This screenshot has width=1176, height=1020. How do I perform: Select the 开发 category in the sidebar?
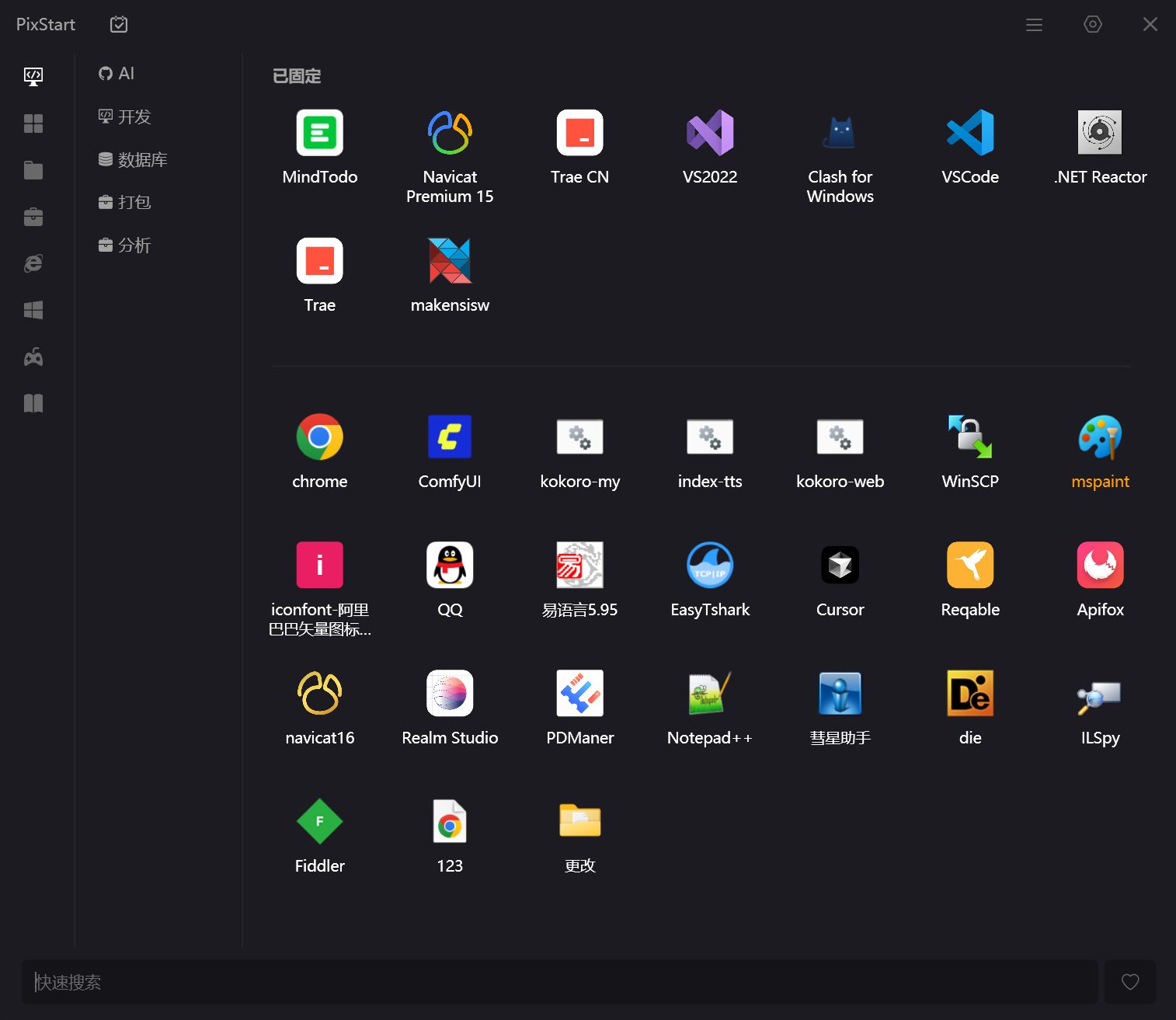tap(132, 116)
